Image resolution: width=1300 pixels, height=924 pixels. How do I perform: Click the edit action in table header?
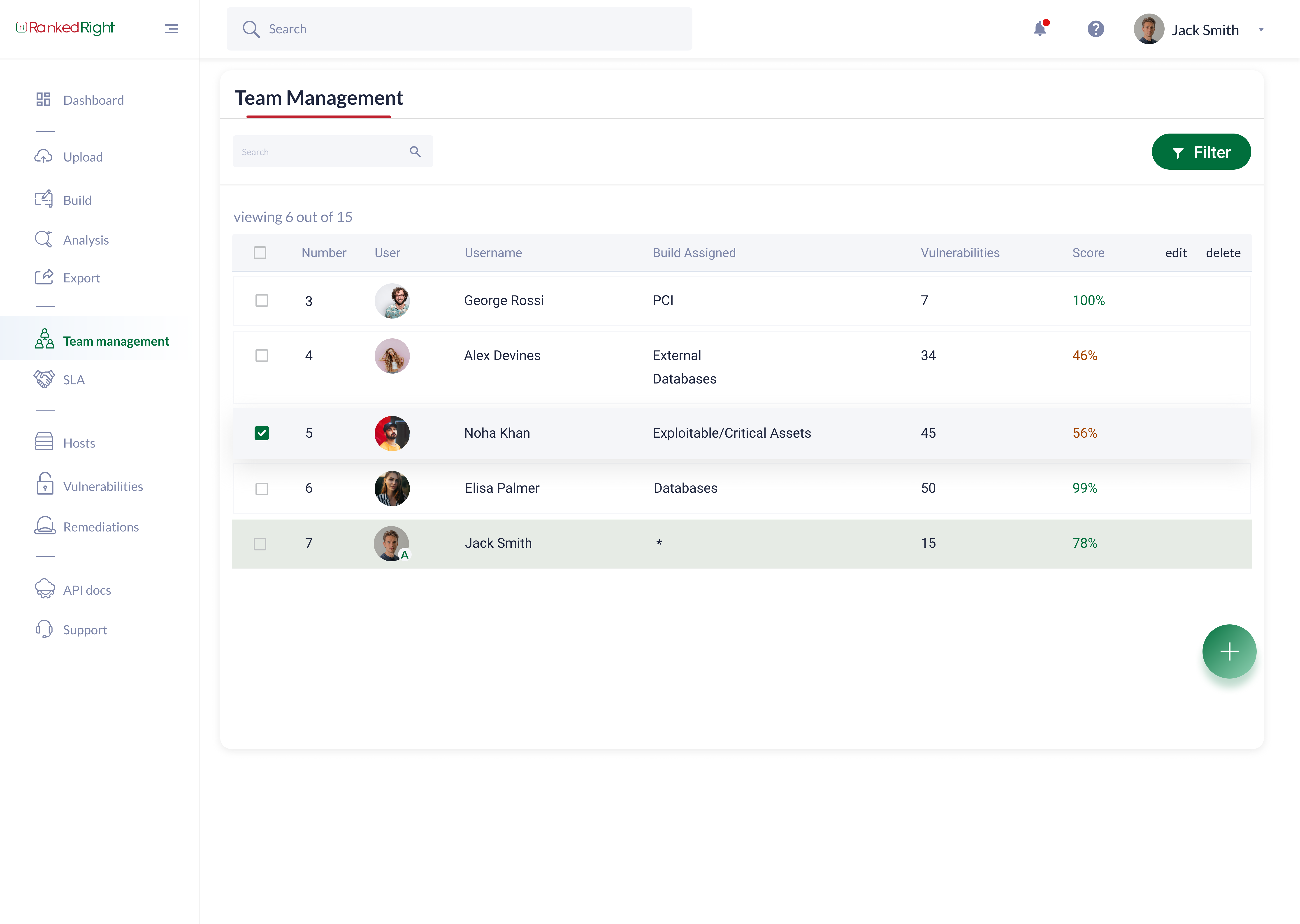pyautogui.click(x=1175, y=253)
